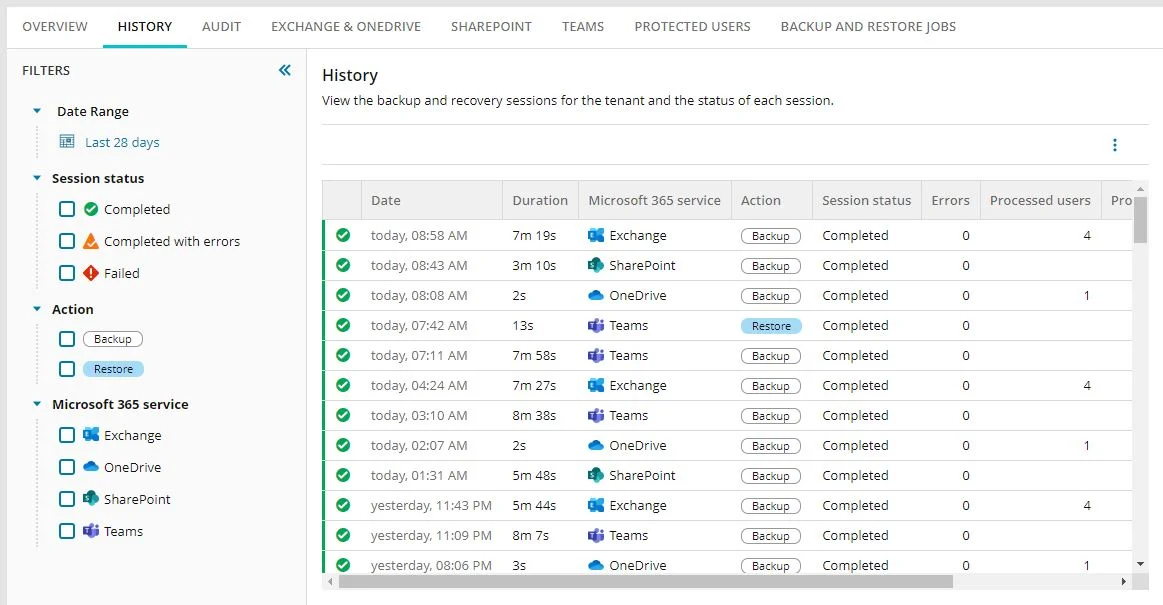Screen dimensions: 1163x605
Task: Enable the Teams service filter checkbox
Action: (65, 531)
